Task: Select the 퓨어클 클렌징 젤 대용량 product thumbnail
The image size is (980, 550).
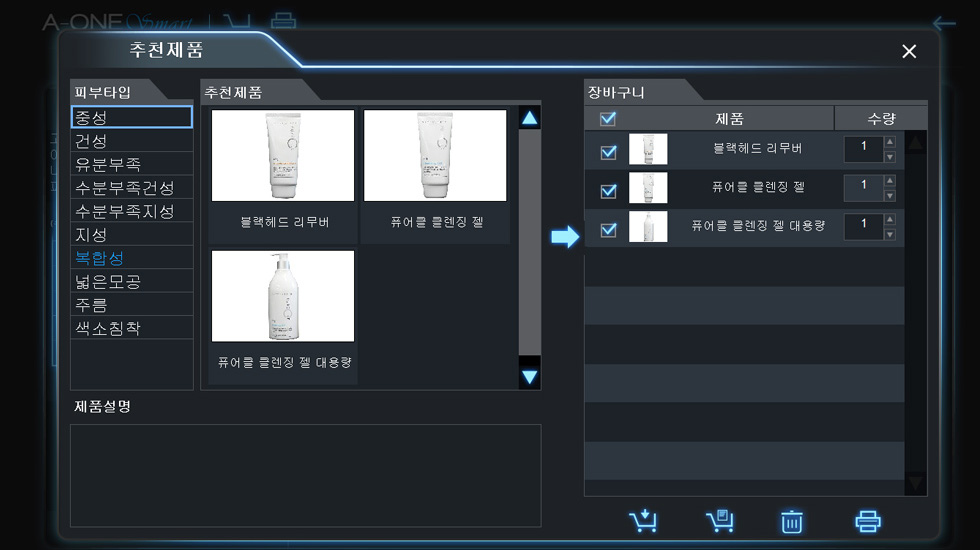Action: [283, 296]
